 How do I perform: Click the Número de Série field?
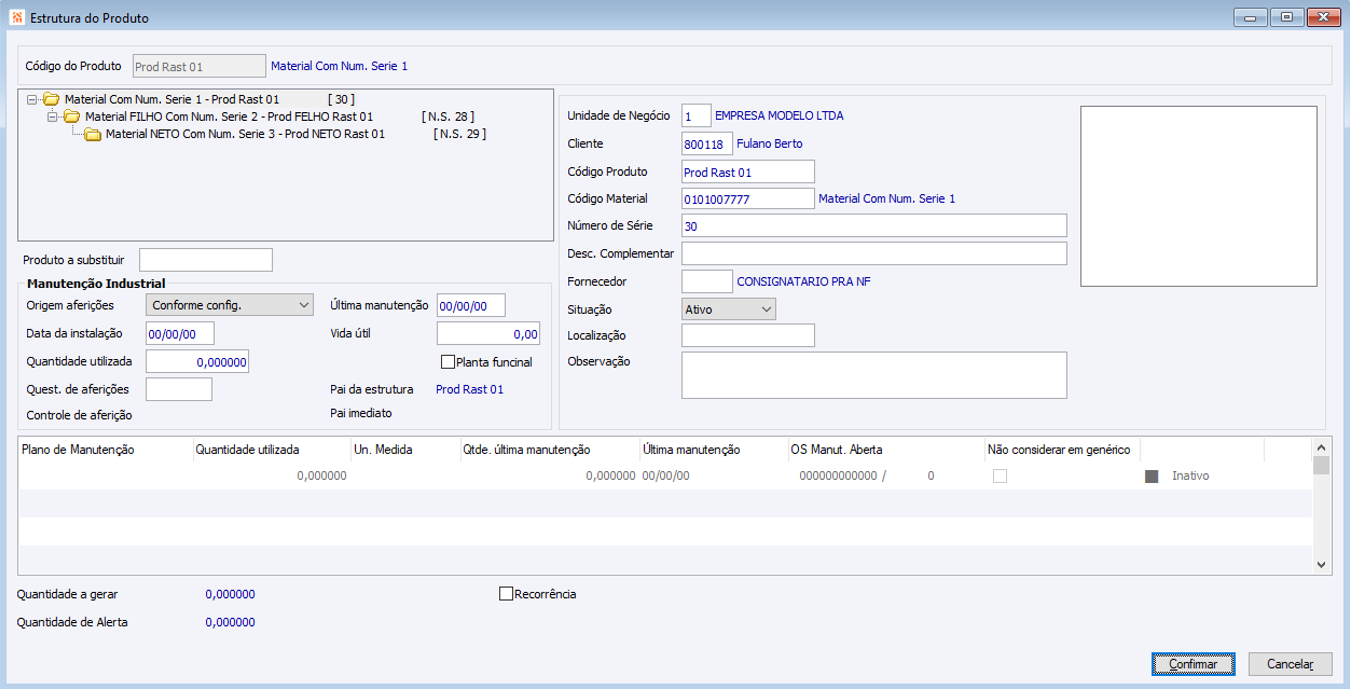874,226
